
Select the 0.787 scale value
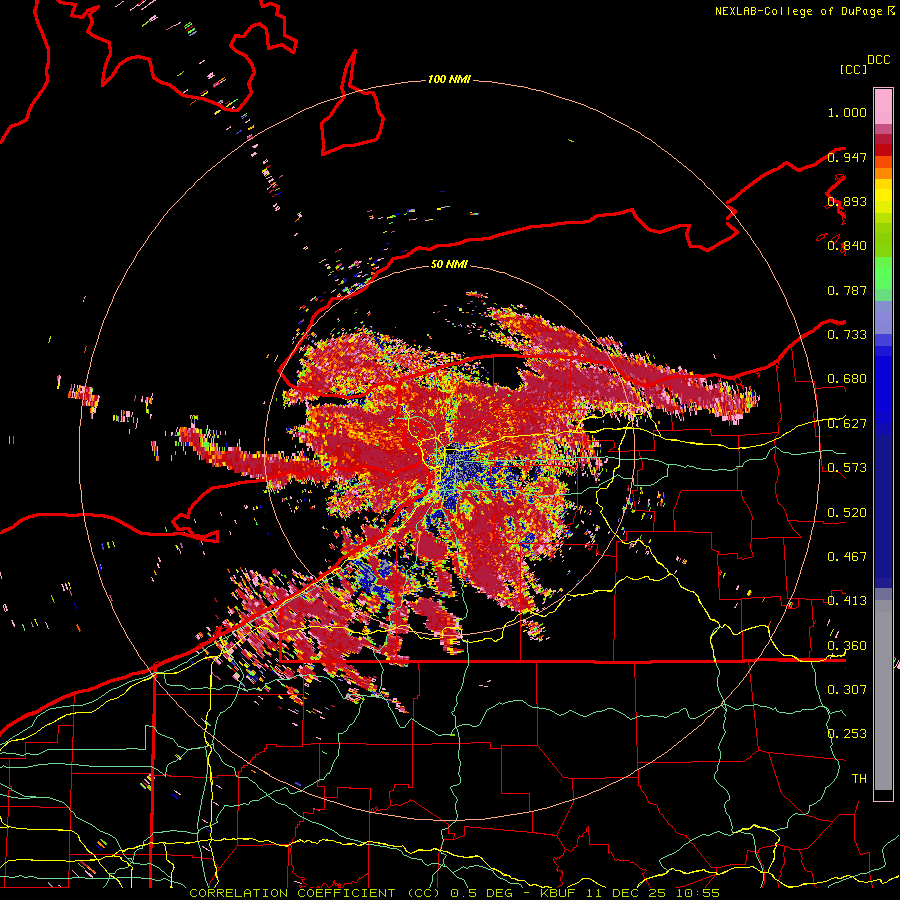click(847, 290)
